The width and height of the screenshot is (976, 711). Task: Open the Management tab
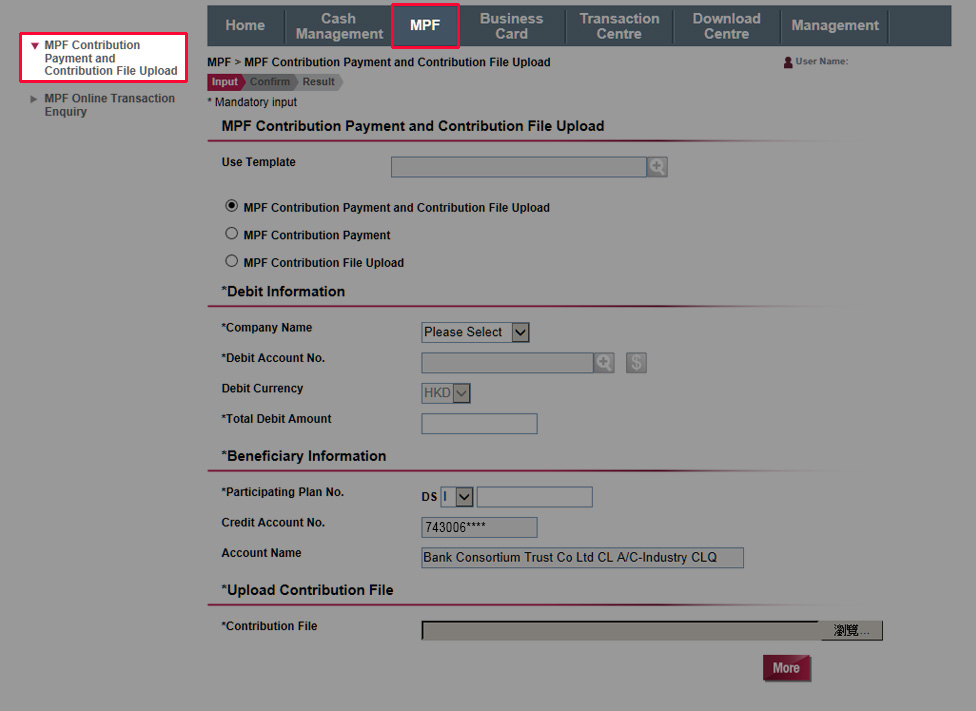835,26
